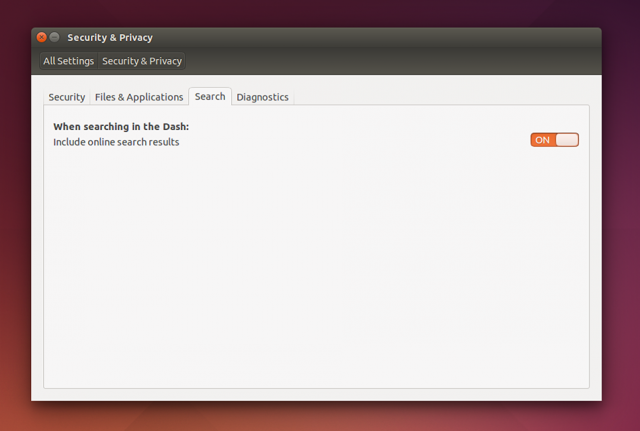Open the Security tab
This screenshot has height=431, width=640.
point(67,97)
